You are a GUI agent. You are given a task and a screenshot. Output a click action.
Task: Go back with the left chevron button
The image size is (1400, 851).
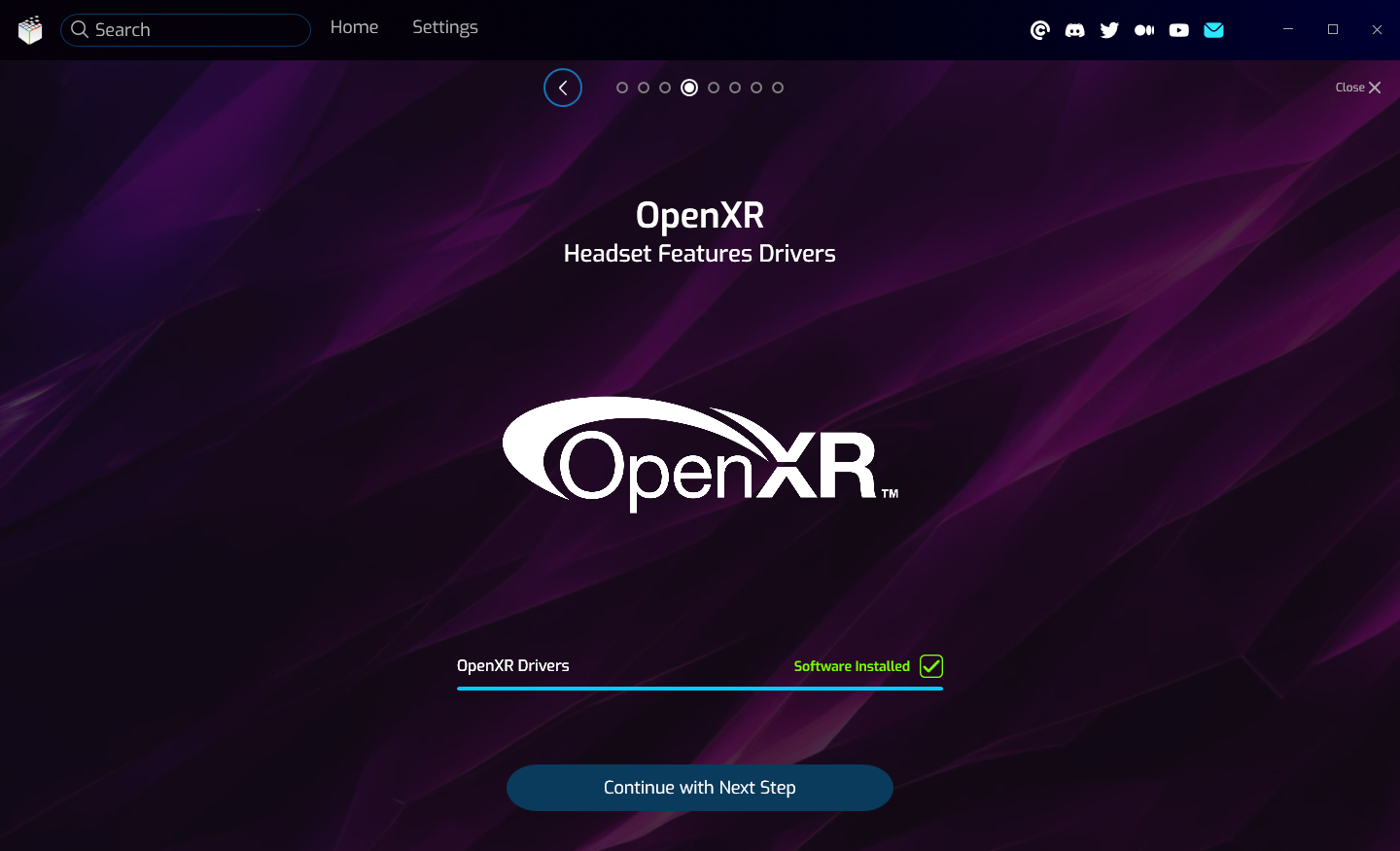tap(563, 88)
